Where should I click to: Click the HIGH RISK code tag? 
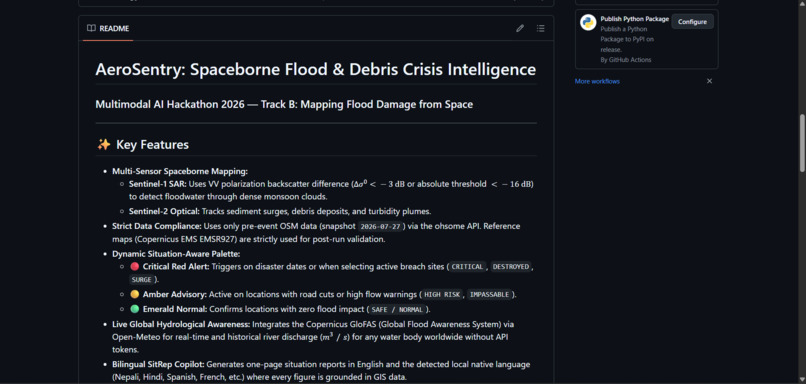(442, 295)
